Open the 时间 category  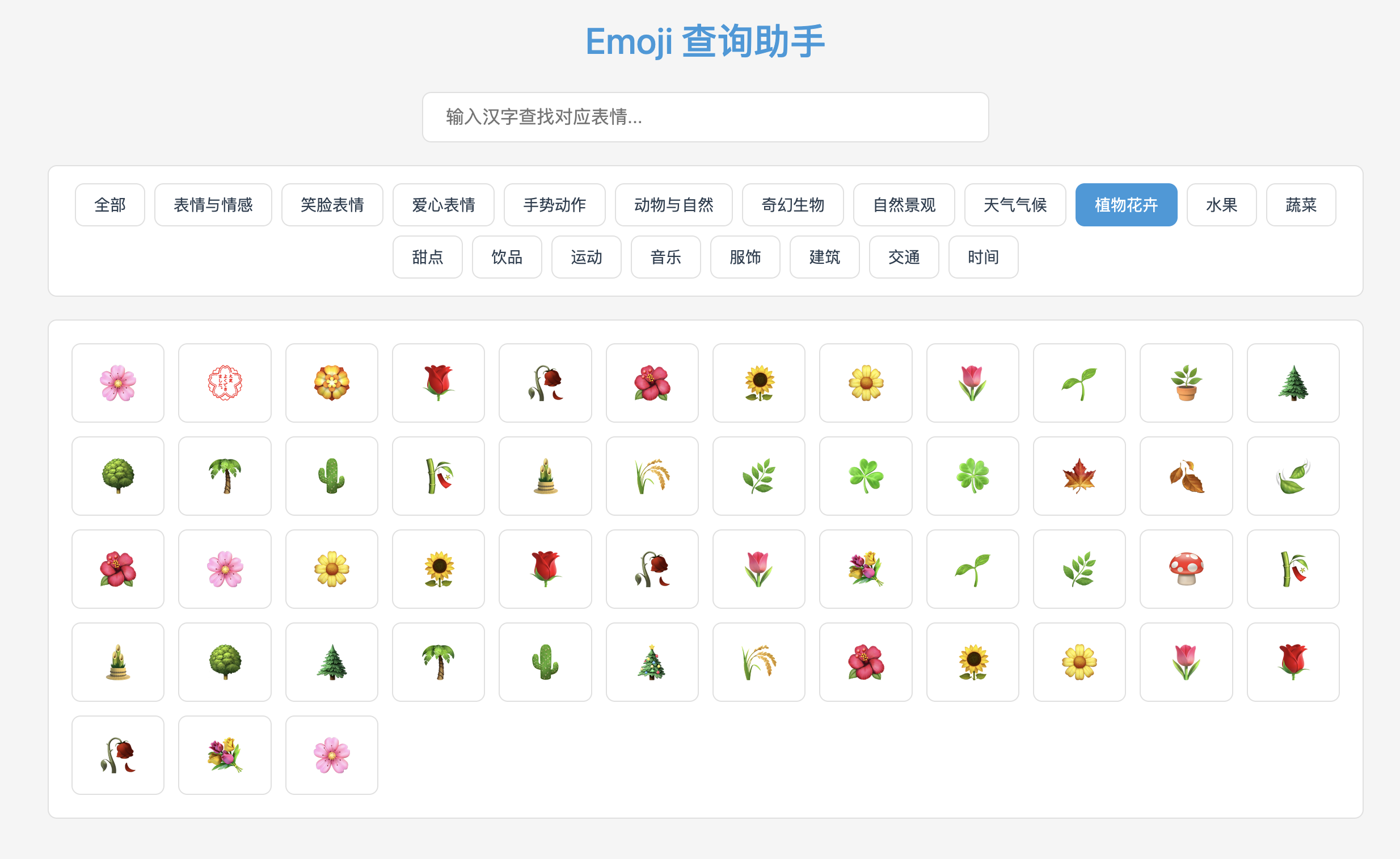pos(983,257)
